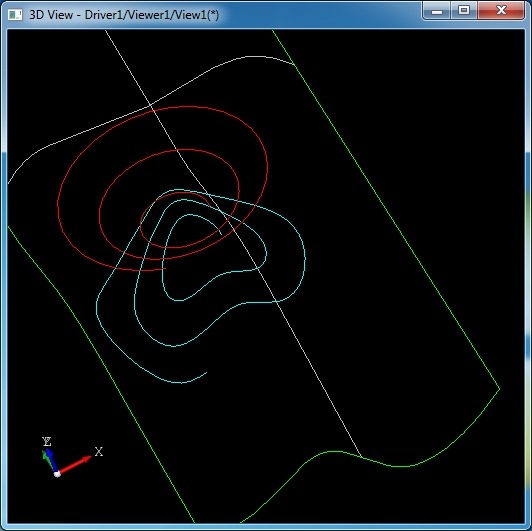Click the Z label above the axis triad
Image resolution: width=532 pixels, height=531 pixels.
pyautogui.click(x=47, y=441)
